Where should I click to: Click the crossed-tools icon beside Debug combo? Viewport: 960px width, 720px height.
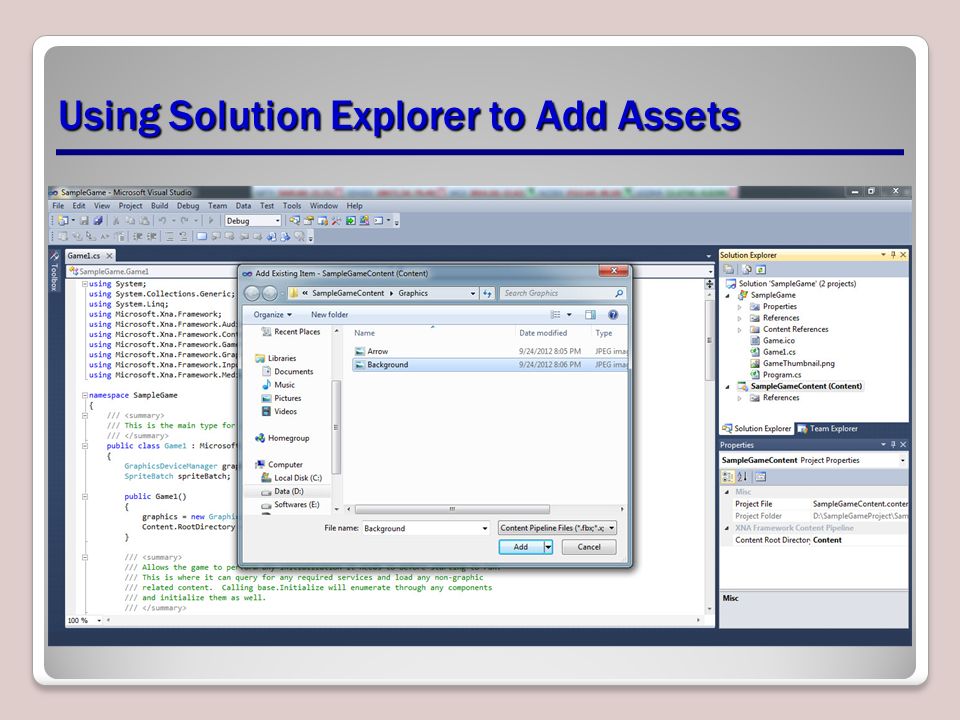(336, 221)
